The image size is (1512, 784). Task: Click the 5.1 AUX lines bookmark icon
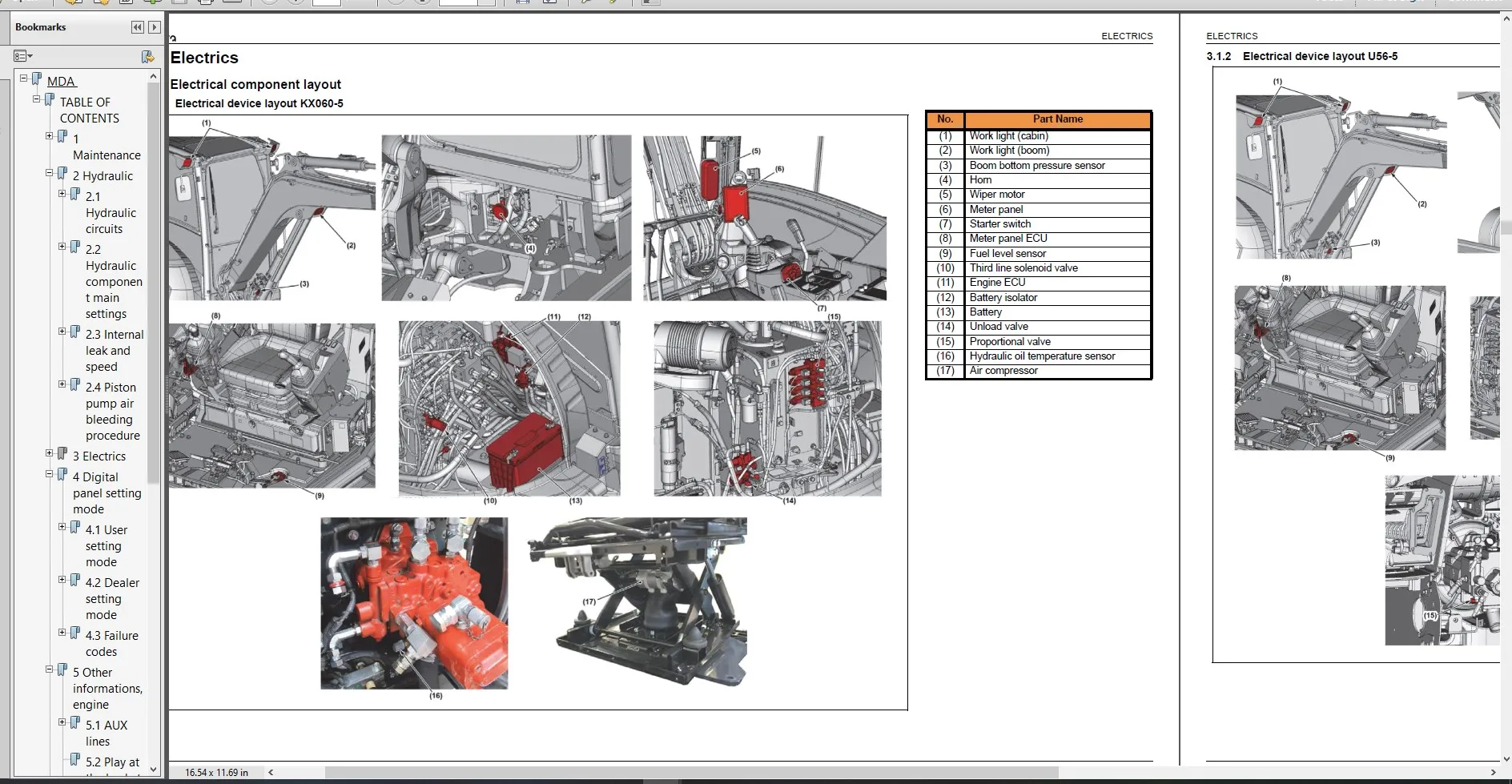coord(75,723)
